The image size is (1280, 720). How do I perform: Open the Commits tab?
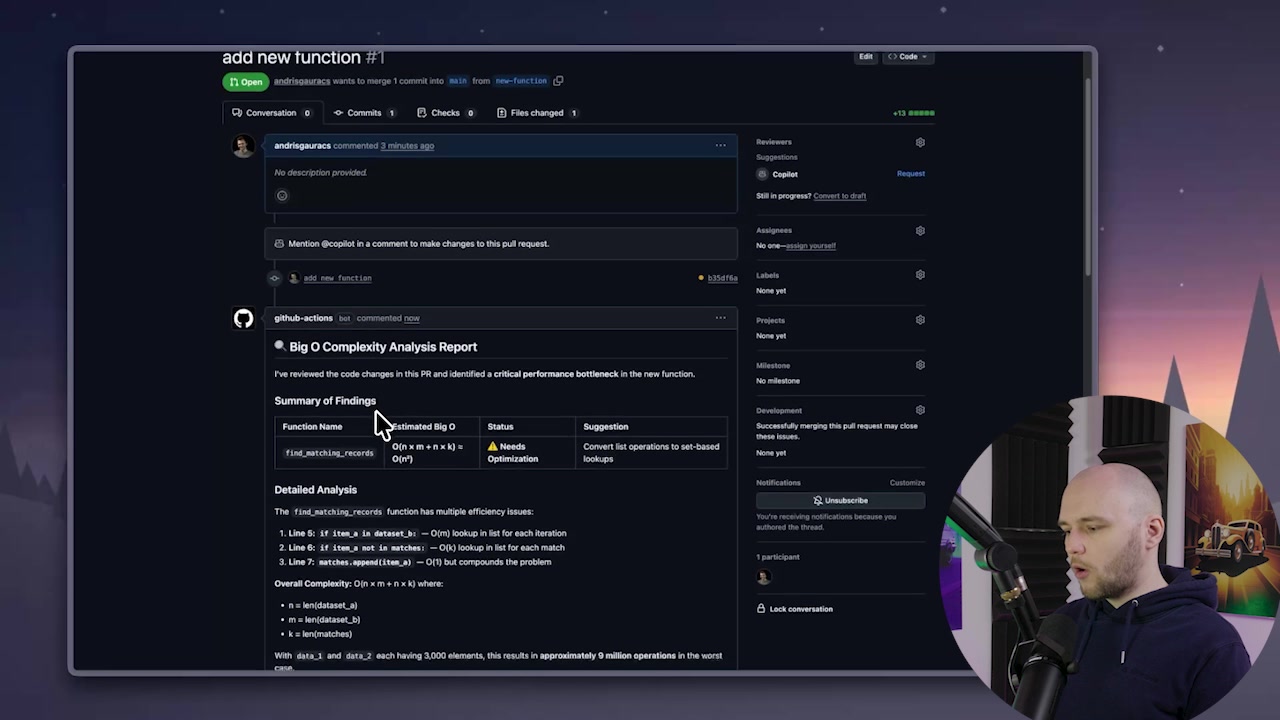coord(364,112)
